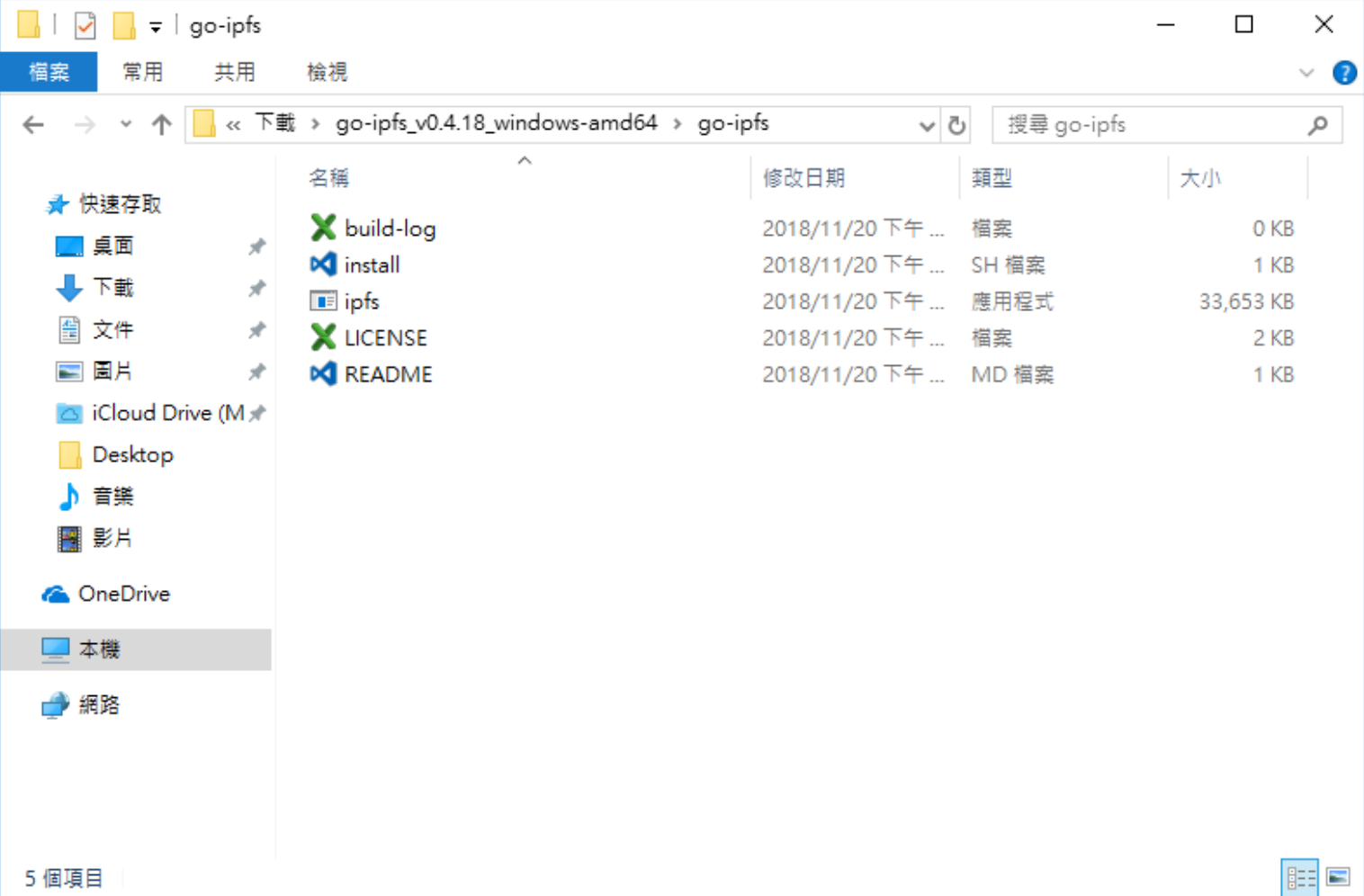Image resolution: width=1364 pixels, height=896 pixels.
Task: Click the 2 KB size value
Action: click(1273, 337)
